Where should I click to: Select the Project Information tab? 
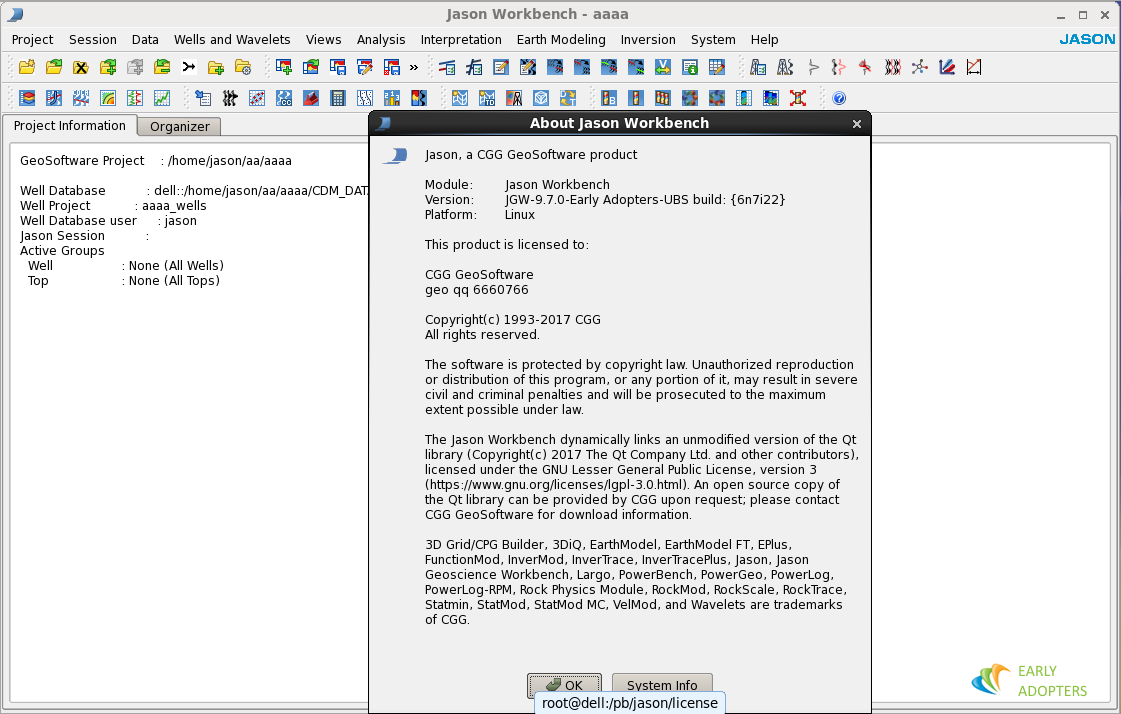[69, 125]
